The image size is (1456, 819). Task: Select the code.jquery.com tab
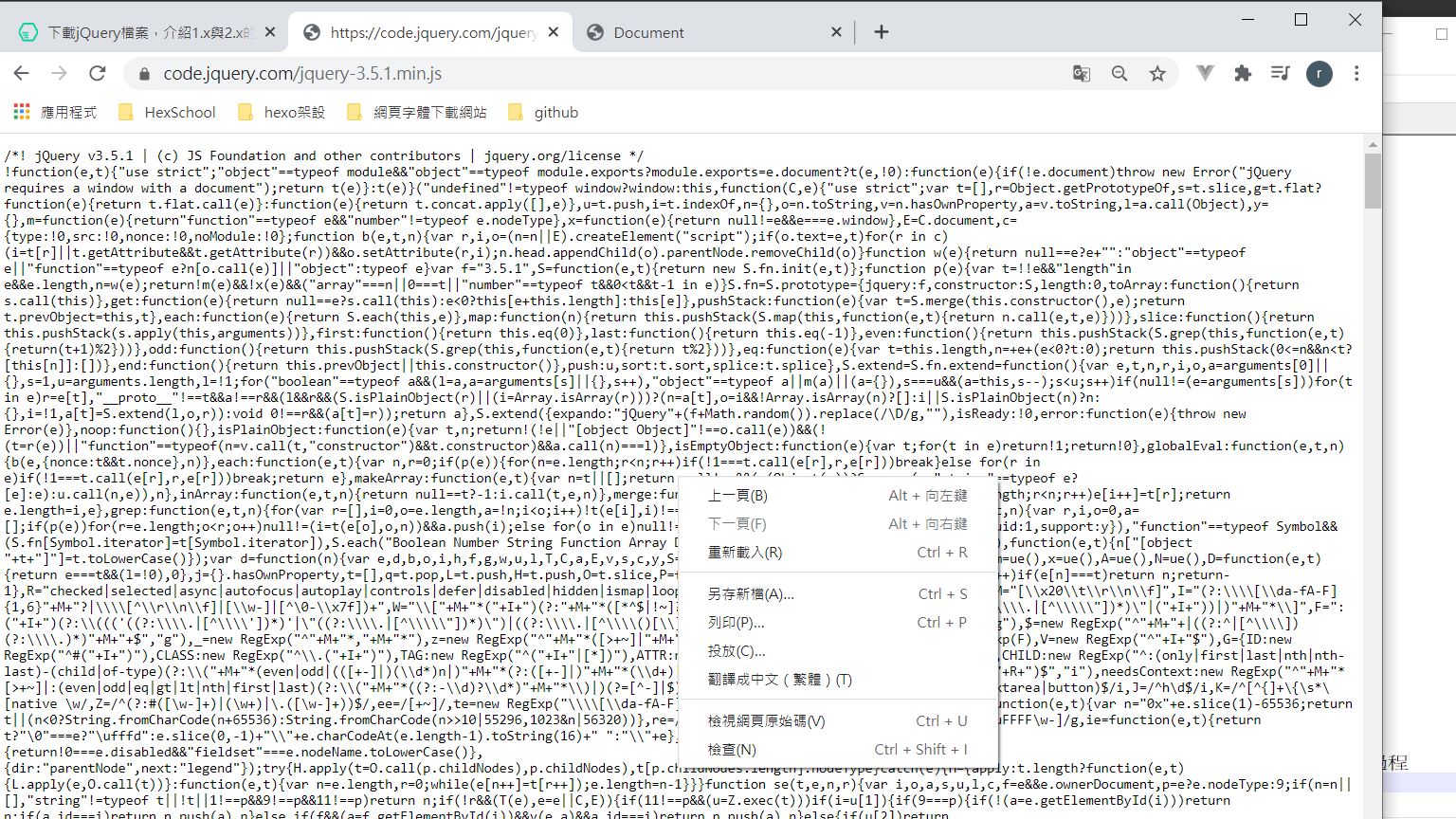430,32
